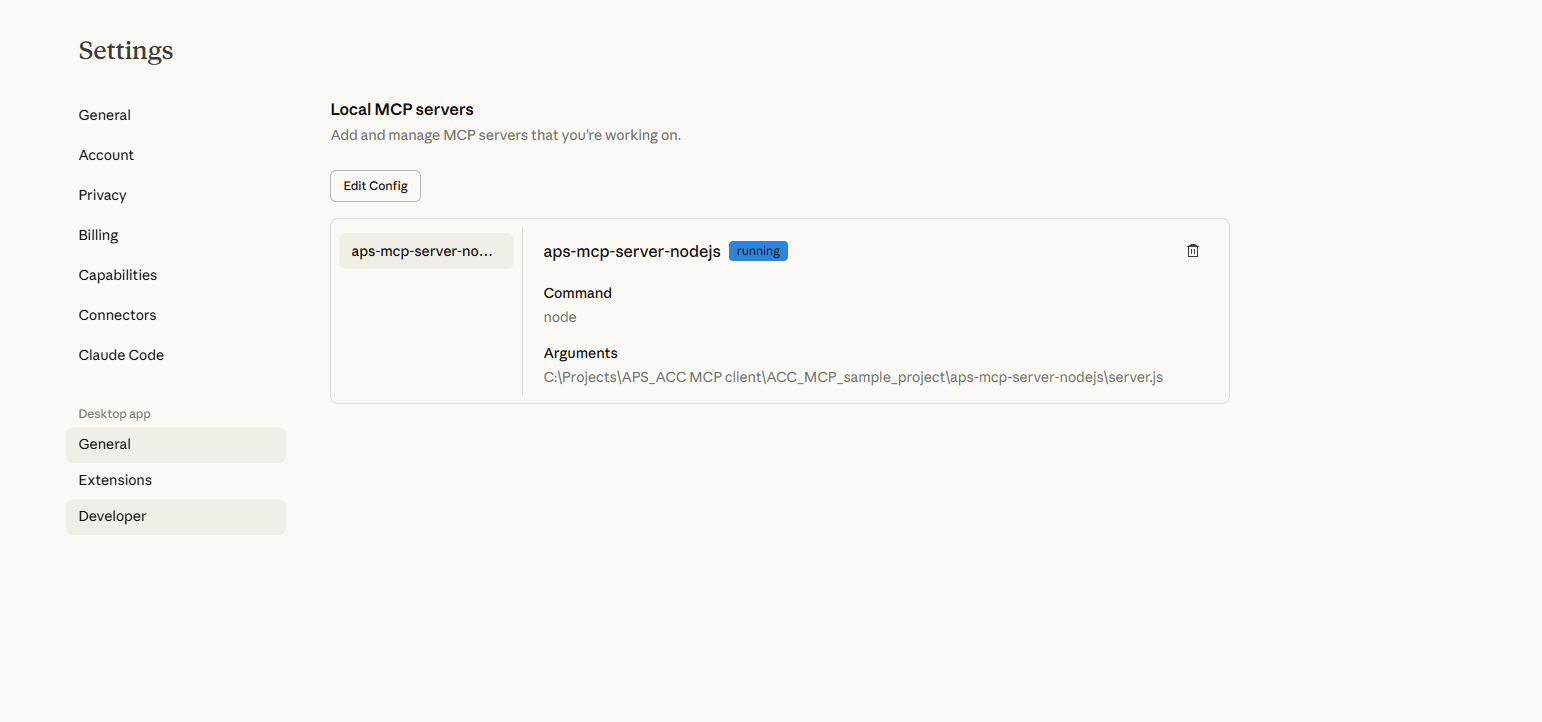Viewport: 1542px width, 722px height.
Task: Select aps-mcp-server-no... in the server list
Action: click(x=426, y=250)
